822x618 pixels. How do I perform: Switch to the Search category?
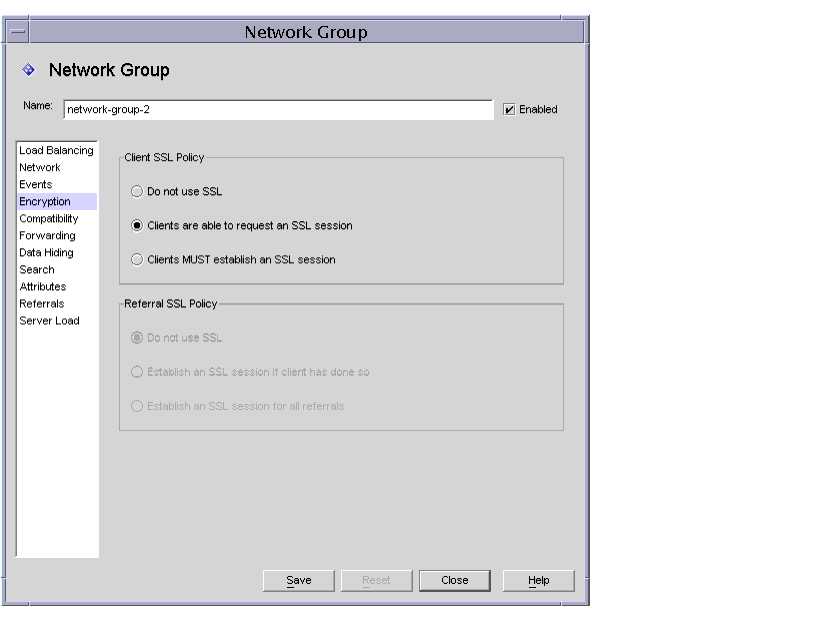[x=37, y=269]
